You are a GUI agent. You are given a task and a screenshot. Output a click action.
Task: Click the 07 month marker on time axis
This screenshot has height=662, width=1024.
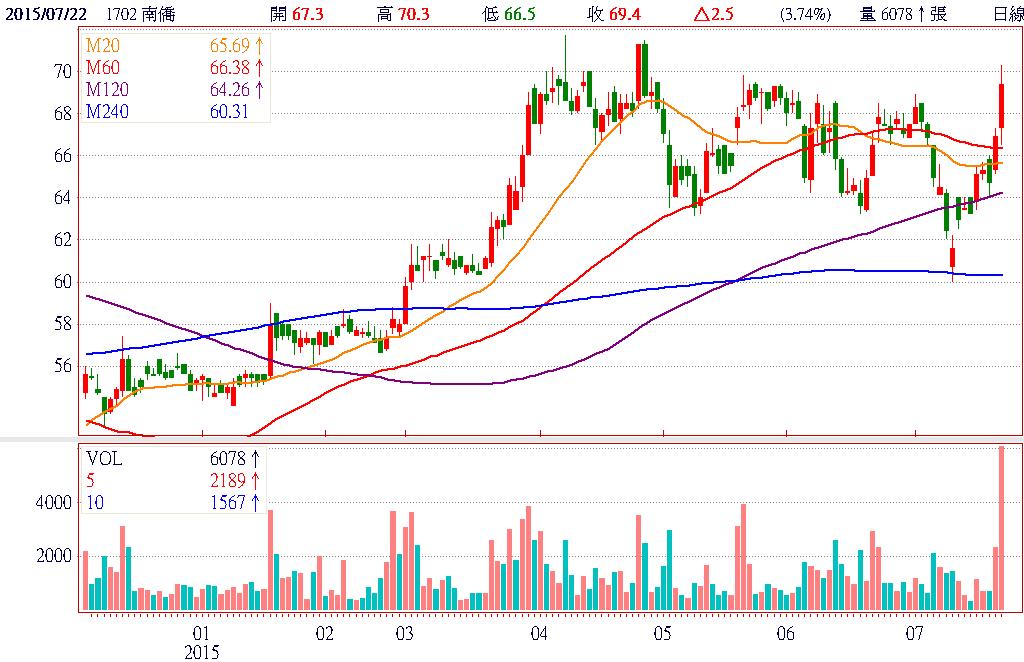coord(914,634)
